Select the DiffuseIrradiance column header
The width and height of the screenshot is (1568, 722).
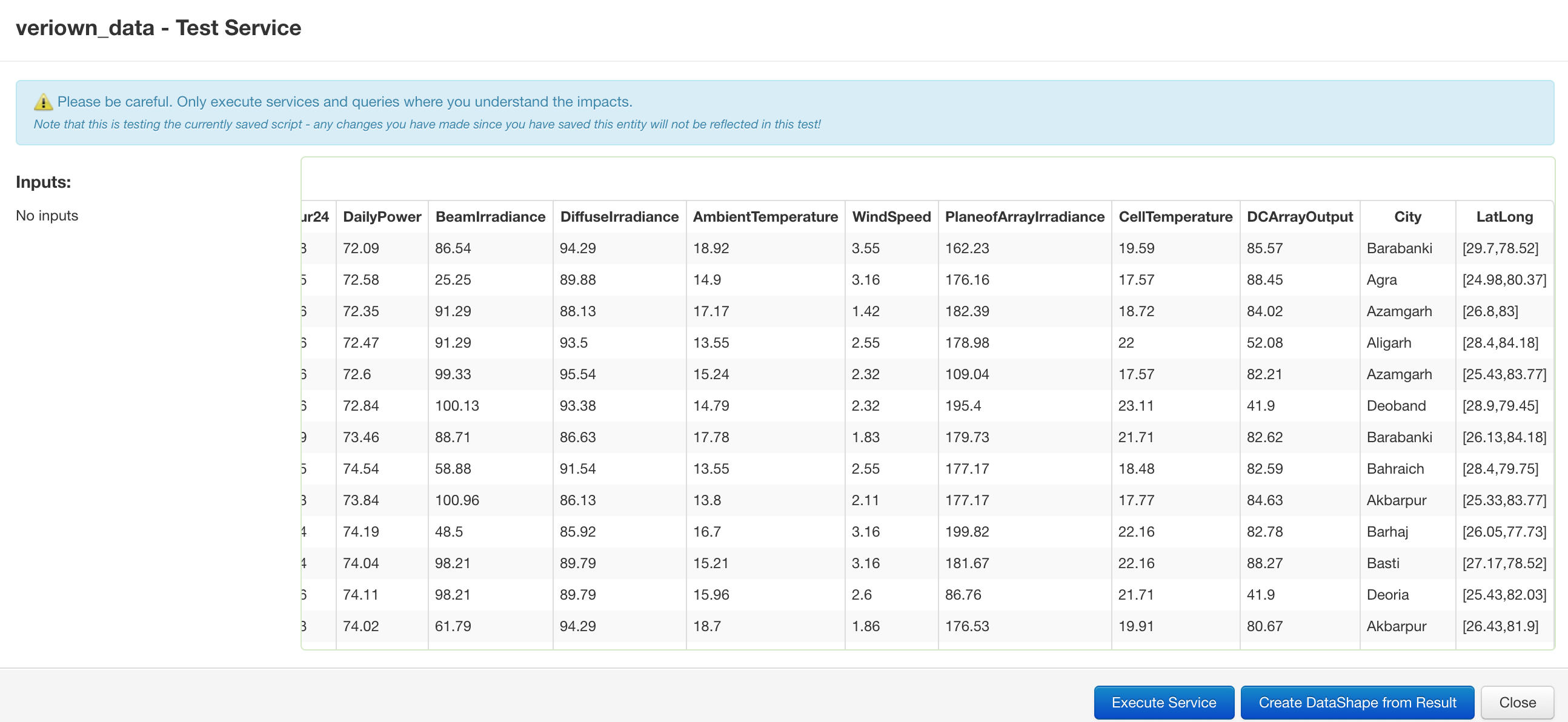619,217
